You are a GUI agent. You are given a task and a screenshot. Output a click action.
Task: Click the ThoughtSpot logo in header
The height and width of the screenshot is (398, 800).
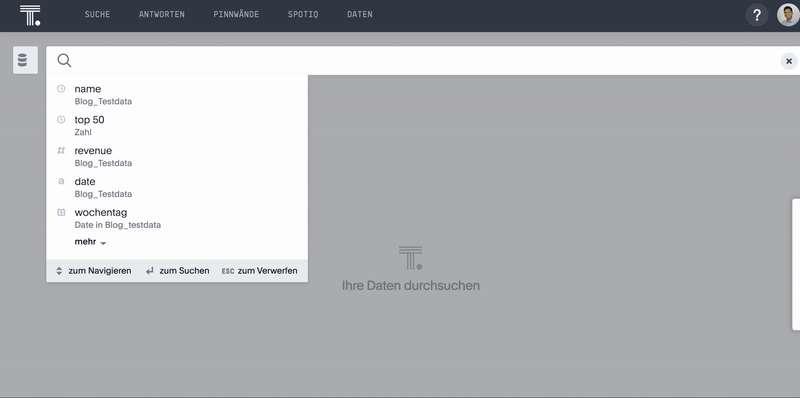click(30, 15)
